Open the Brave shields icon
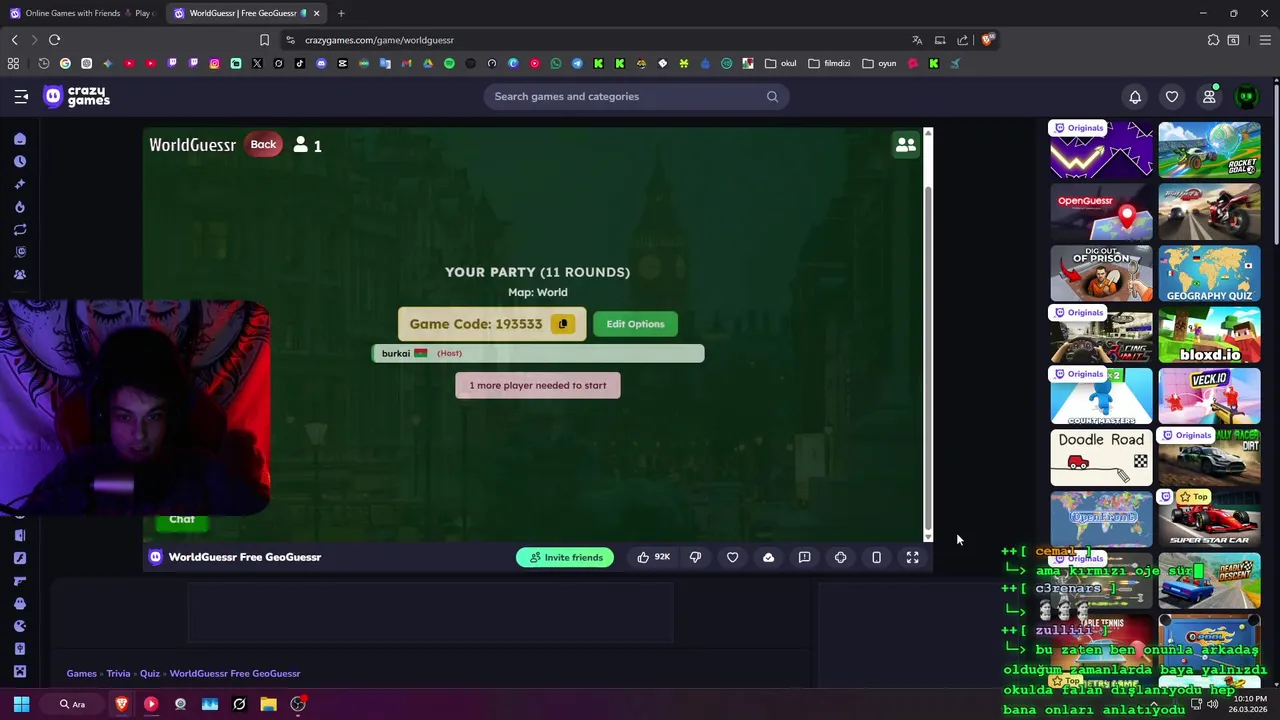This screenshot has width=1280, height=720. pos(987,40)
